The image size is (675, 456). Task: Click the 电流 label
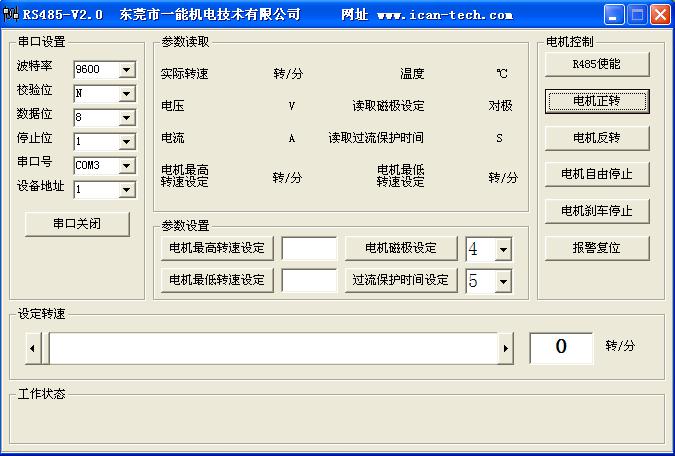(x=173, y=138)
